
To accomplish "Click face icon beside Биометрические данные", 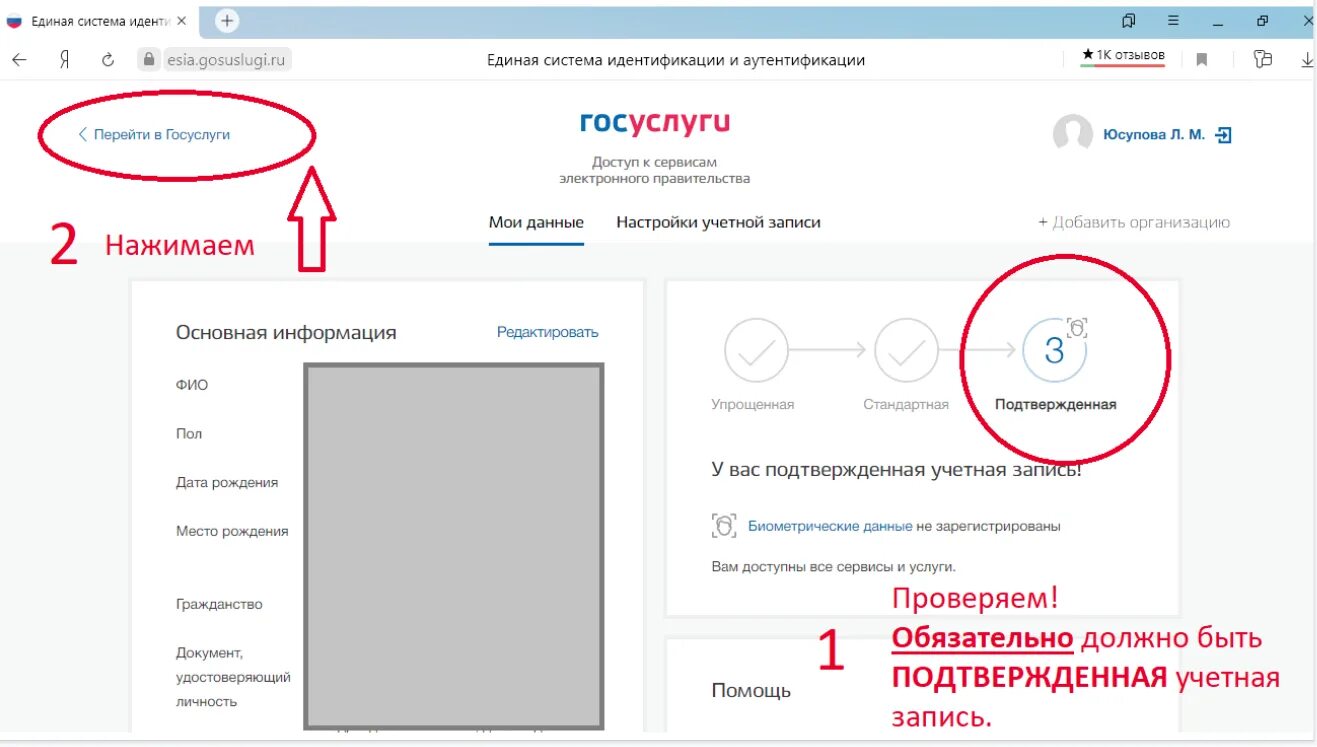I will [724, 525].
